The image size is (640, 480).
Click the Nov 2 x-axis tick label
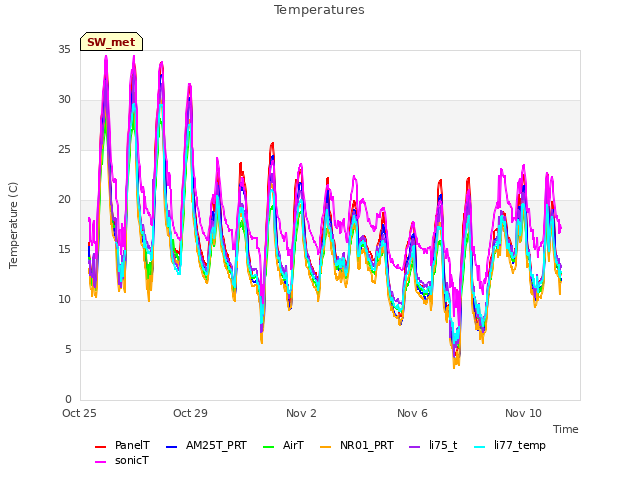click(301, 413)
